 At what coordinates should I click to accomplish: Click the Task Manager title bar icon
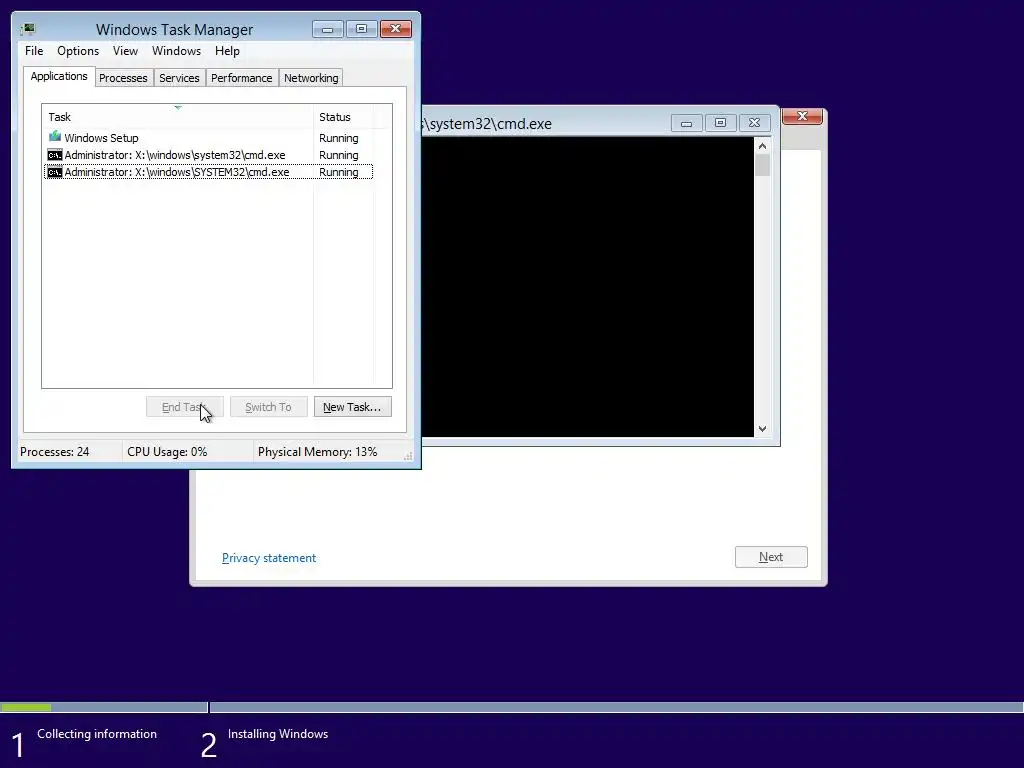coord(27,29)
